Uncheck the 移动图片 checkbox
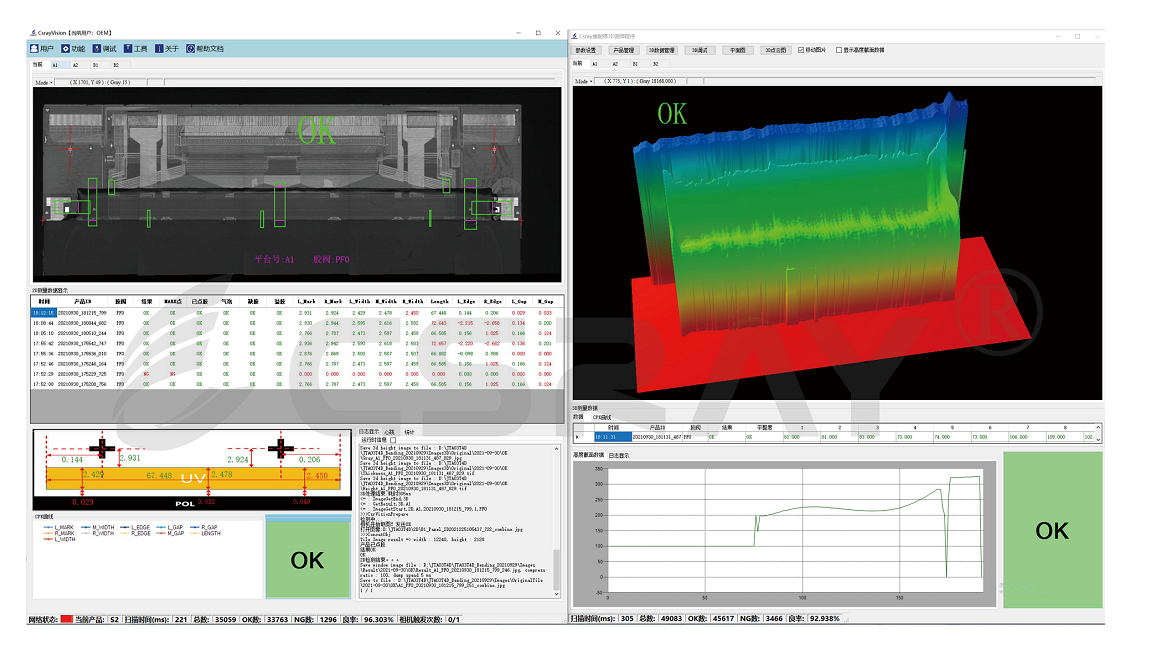This screenshot has height=652, width=1173. tap(801, 49)
